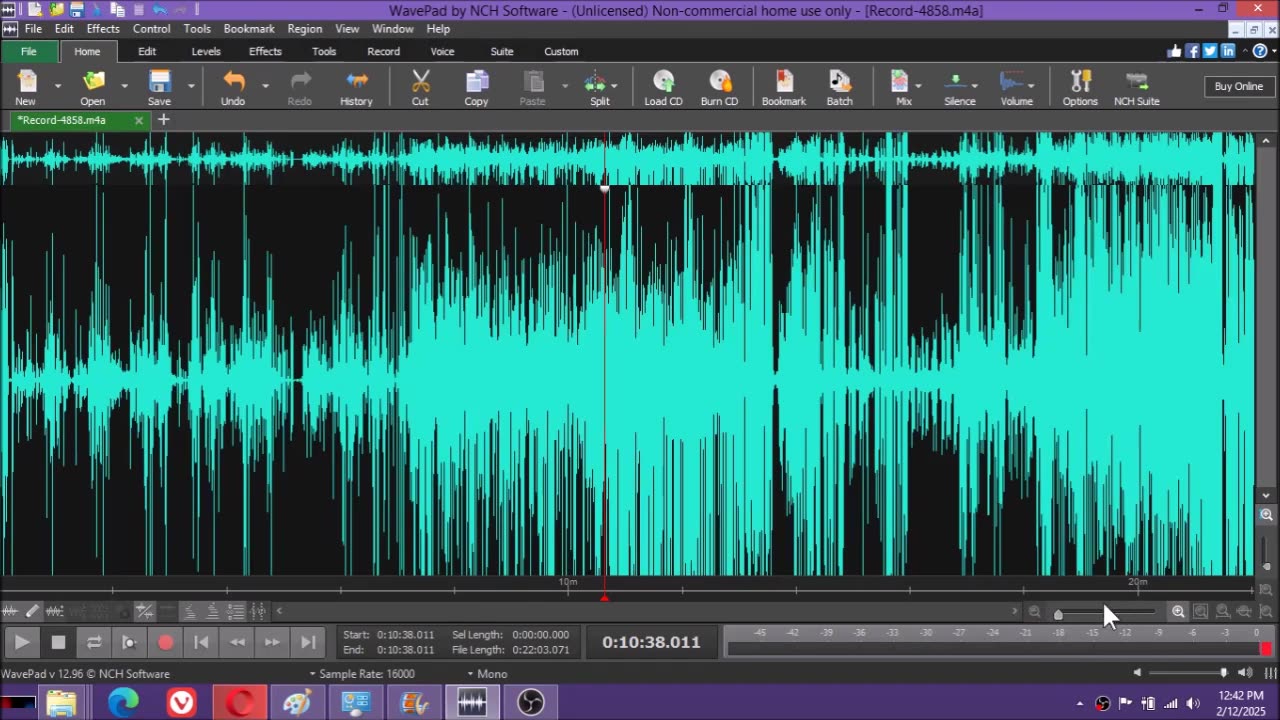
Task: Open the Region menu
Action: click(x=305, y=29)
